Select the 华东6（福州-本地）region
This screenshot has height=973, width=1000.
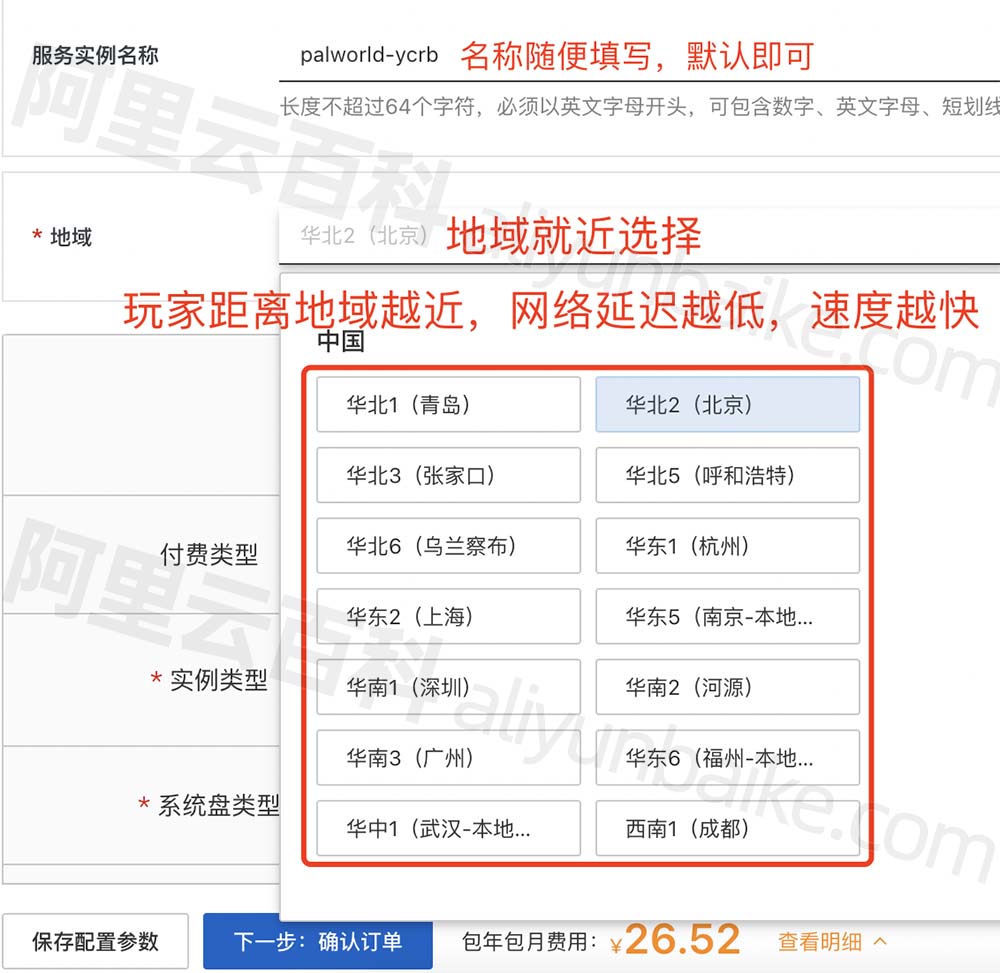coord(727,758)
